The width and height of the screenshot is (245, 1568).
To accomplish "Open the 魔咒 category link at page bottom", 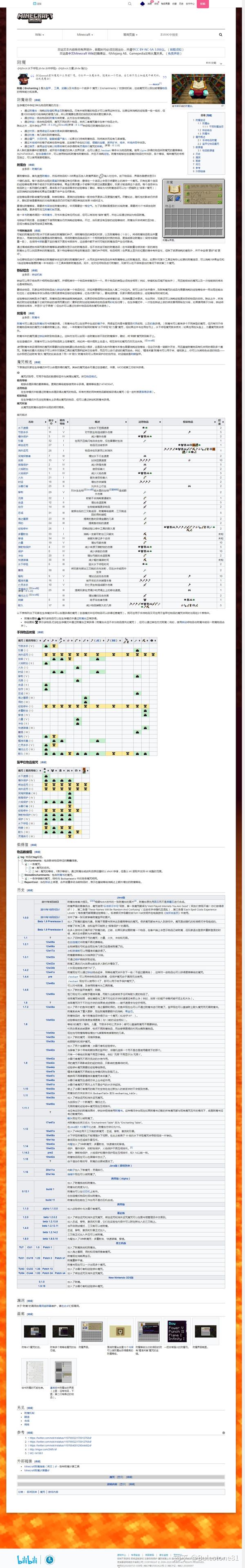I will [42, 1491].
